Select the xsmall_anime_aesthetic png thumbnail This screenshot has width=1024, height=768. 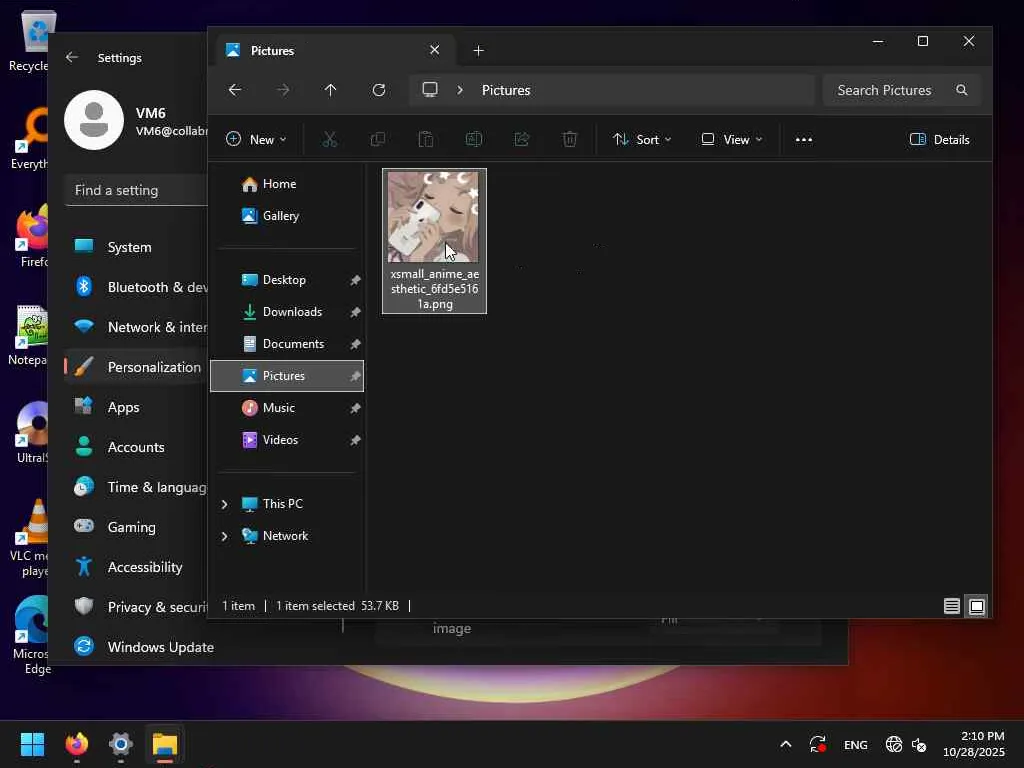pos(434,240)
